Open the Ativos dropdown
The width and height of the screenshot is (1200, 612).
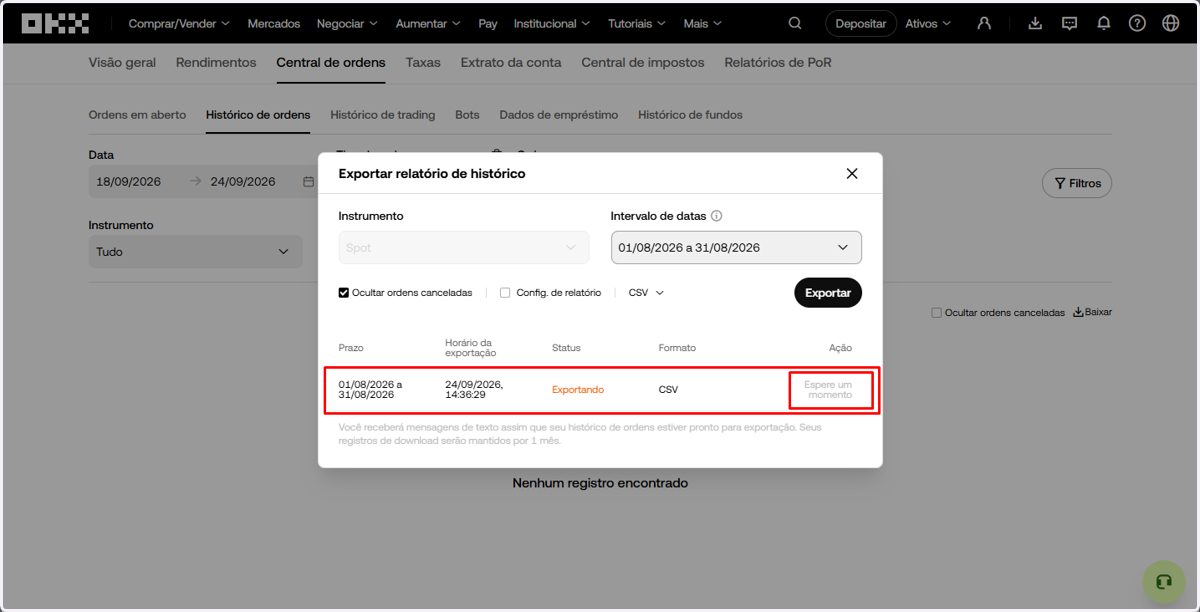(928, 23)
